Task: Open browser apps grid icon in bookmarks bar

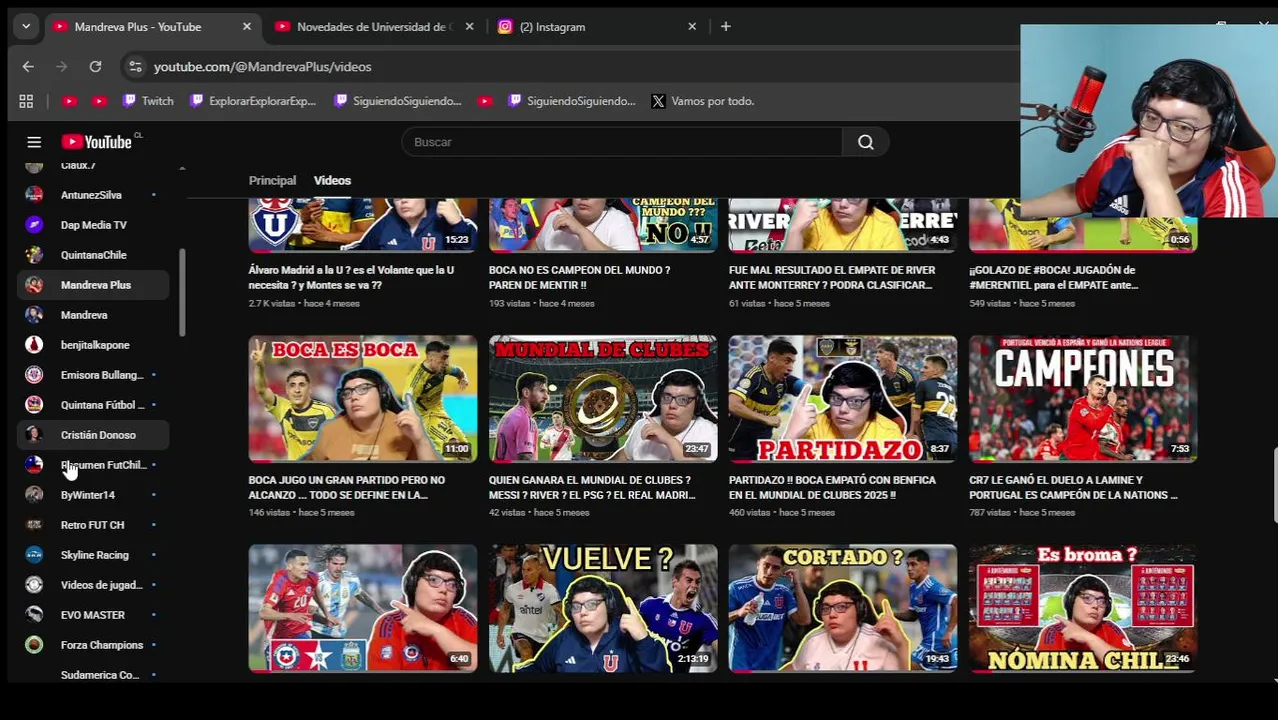Action: click(x=26, y=101)
